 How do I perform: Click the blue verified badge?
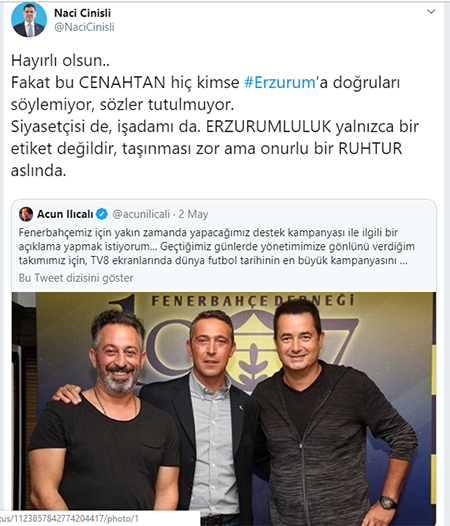(102, 214)
